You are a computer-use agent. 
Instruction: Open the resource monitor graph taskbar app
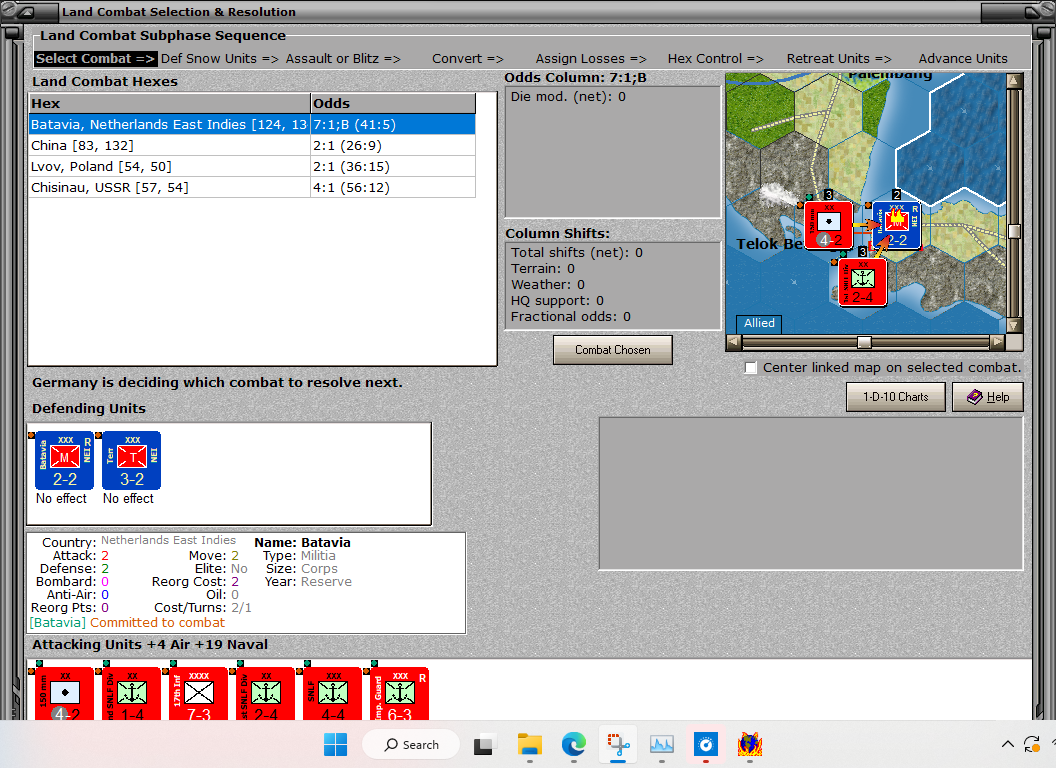click(x=661, y=744)
